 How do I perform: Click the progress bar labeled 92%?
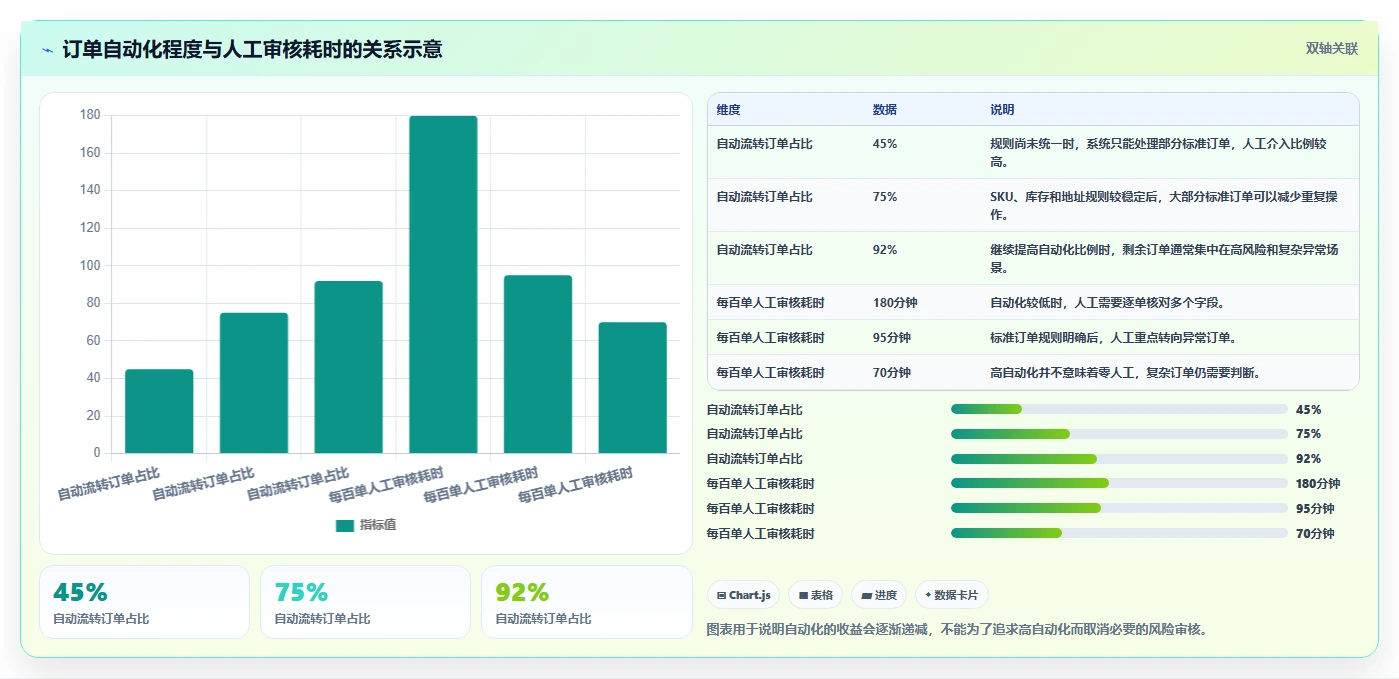point(1119,459)
